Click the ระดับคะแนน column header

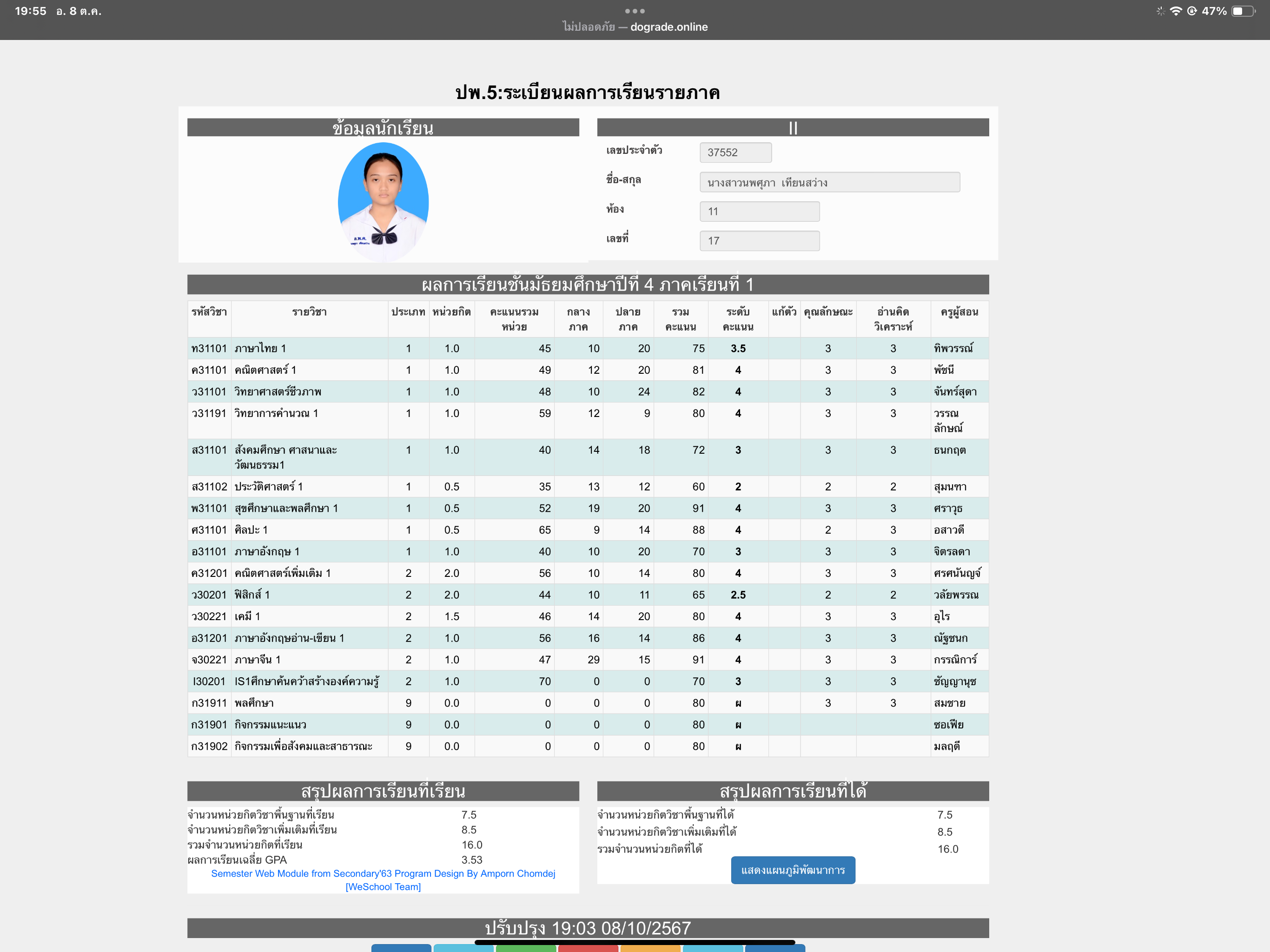(x=738, y=319)
